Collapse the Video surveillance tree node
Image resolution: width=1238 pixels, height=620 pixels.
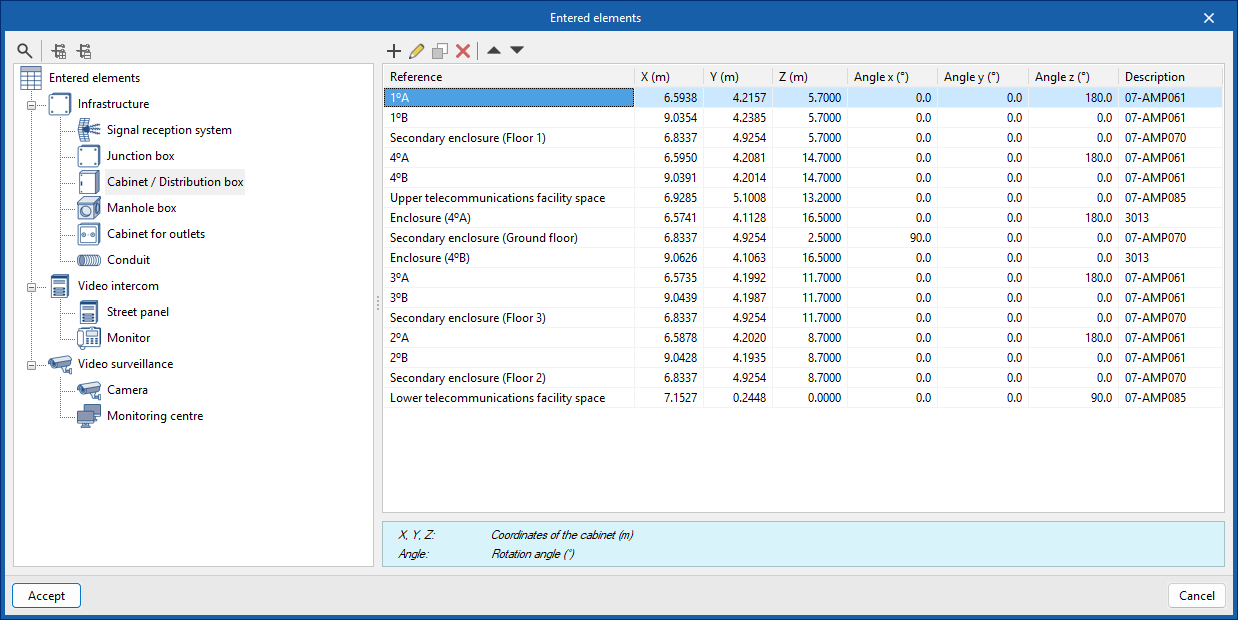click(x=31, y=364)
